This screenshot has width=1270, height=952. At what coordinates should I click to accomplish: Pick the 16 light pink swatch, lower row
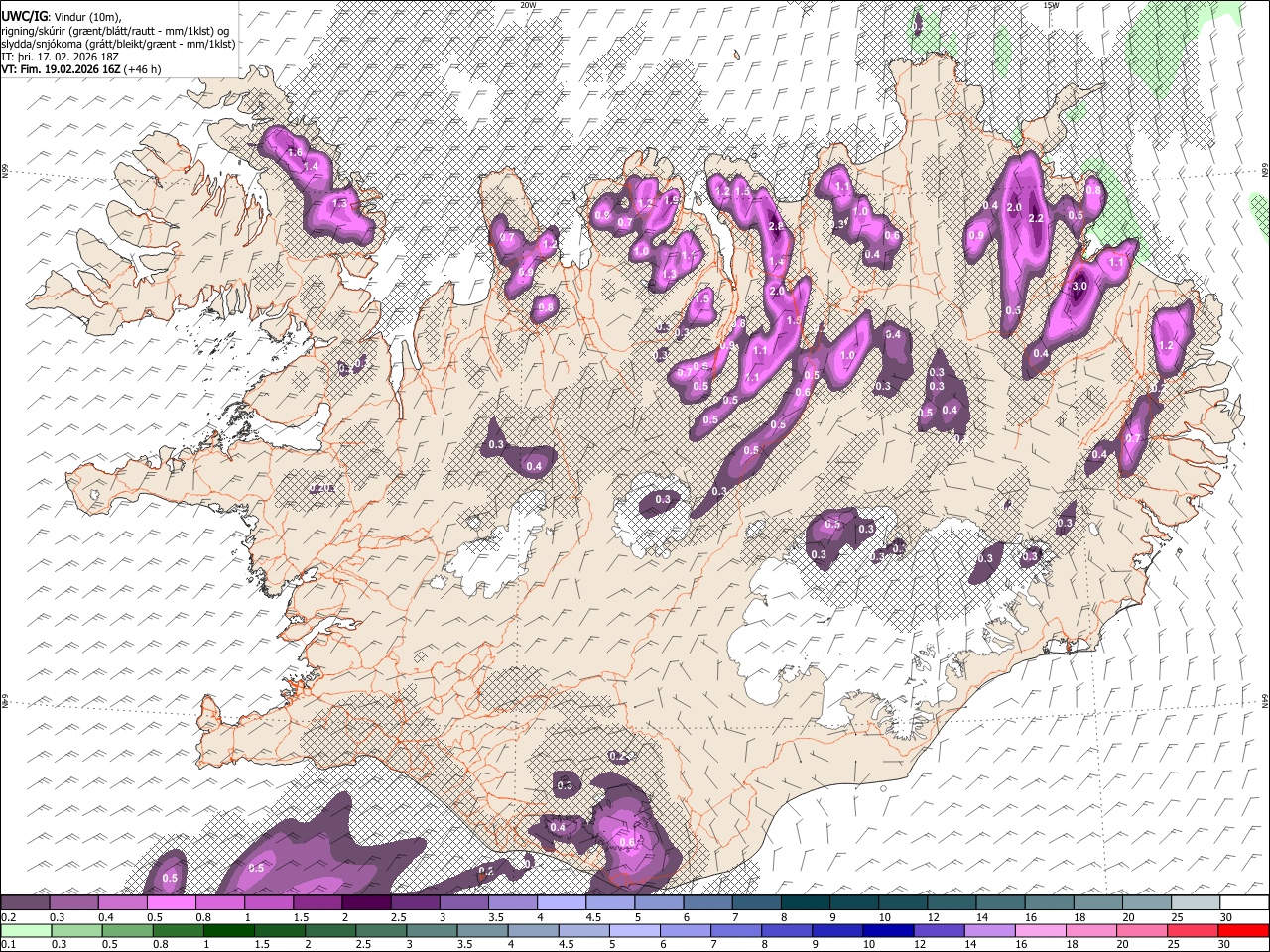[x=1039, y=930]
